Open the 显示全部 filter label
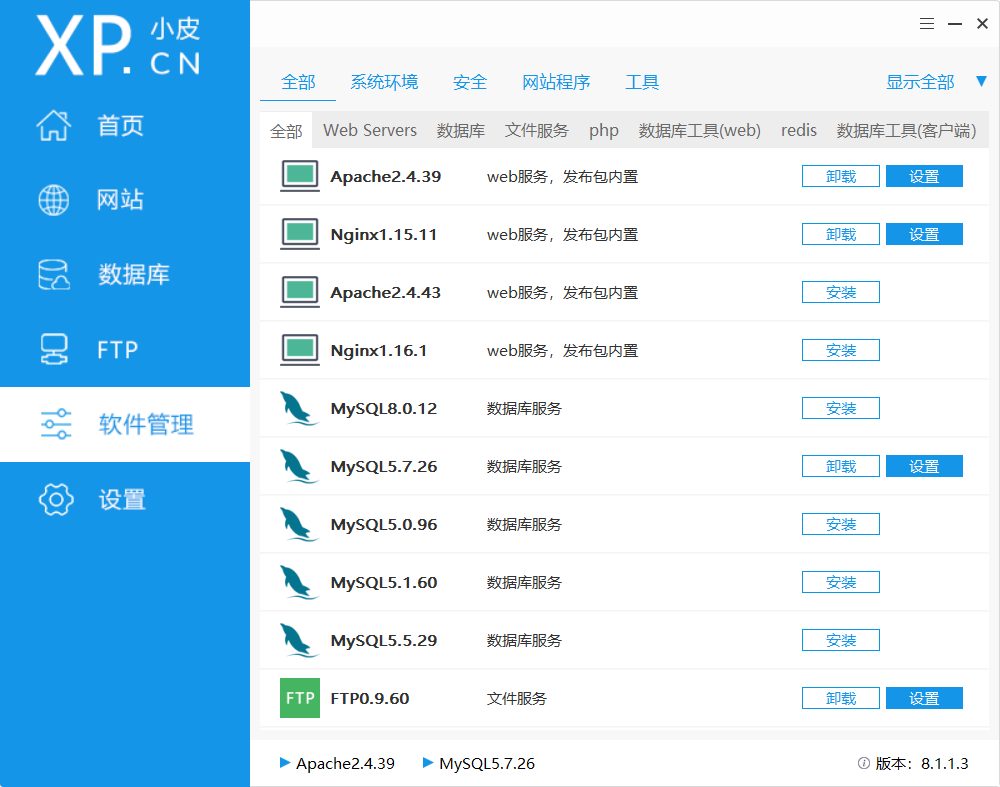Viewport: 1000px width, 787px height. (920, 82)
